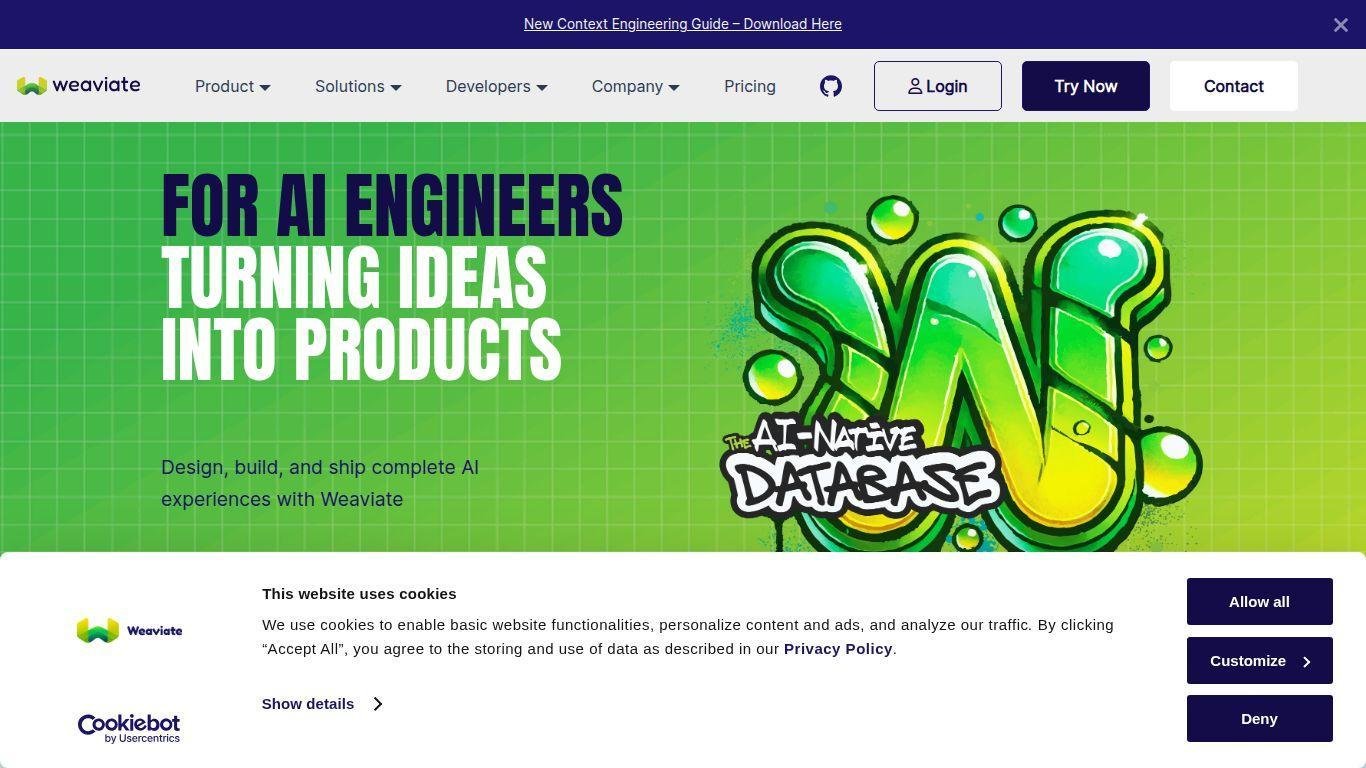Deny all cookies
Screen dimensions: 1366x768
[1259, 719]
